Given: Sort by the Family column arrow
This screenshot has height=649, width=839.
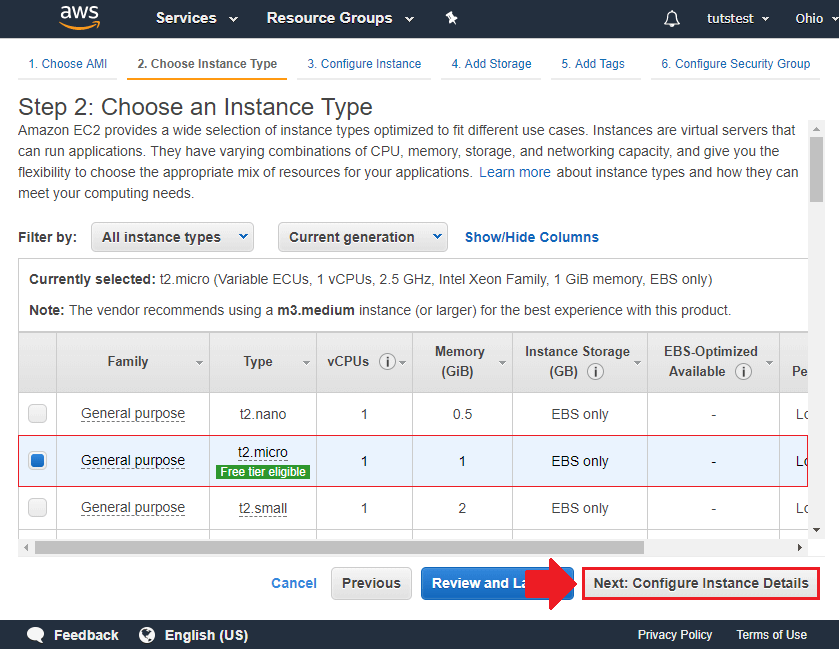Looking at the screenshot, I should point(199,363).
